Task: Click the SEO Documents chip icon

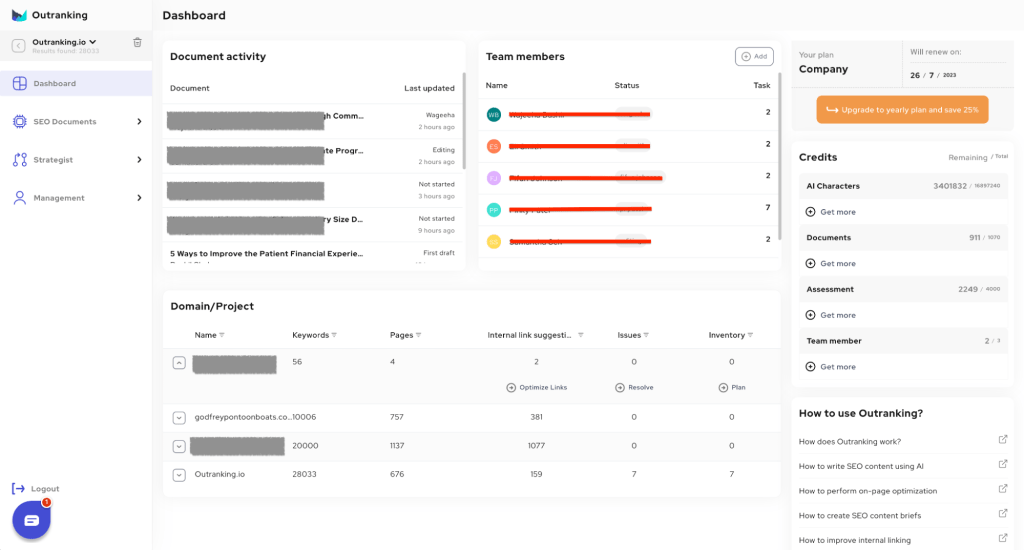Action: click(20, 121)
